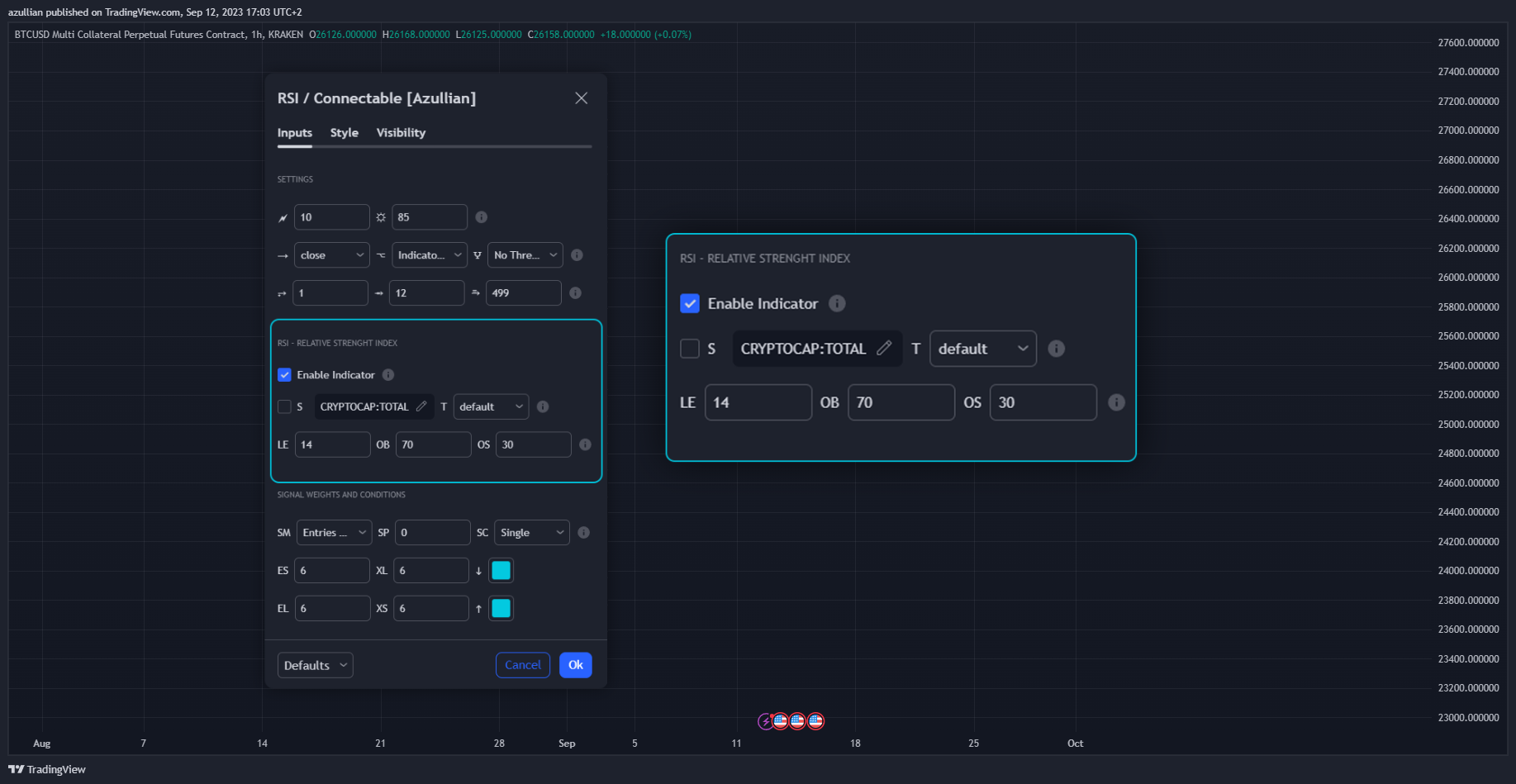The width and height of the screenshot is (1516, 784).
Task: Click the info icon next to the dialog's T default dropdown
Action: click(543, 406)
